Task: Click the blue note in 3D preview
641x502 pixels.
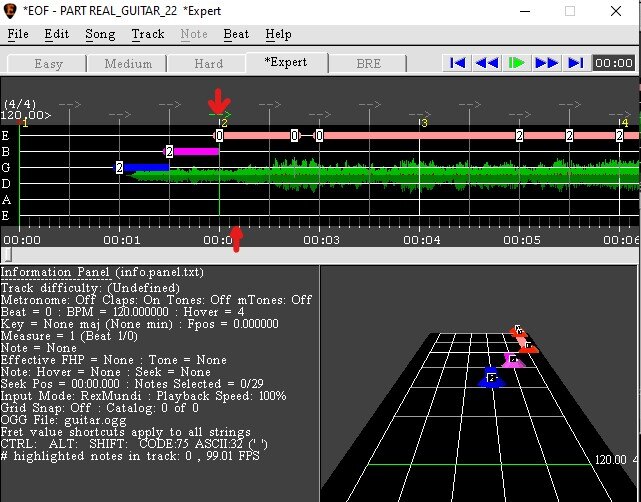Action: coord(492,378)
